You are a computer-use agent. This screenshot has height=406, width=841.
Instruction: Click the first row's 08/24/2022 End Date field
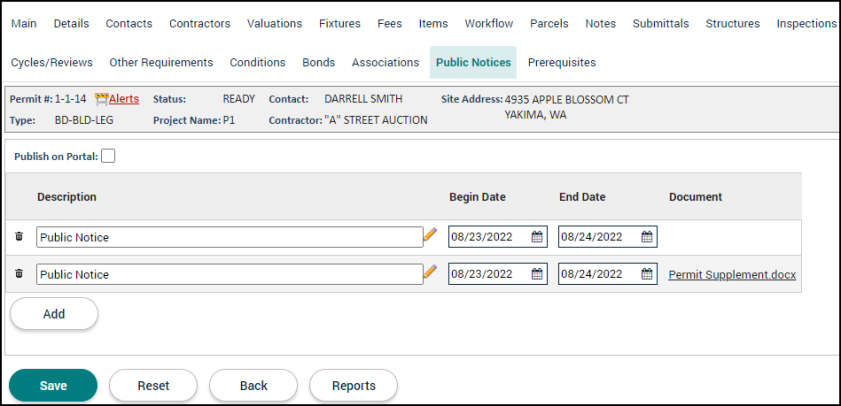click(608, 237)
